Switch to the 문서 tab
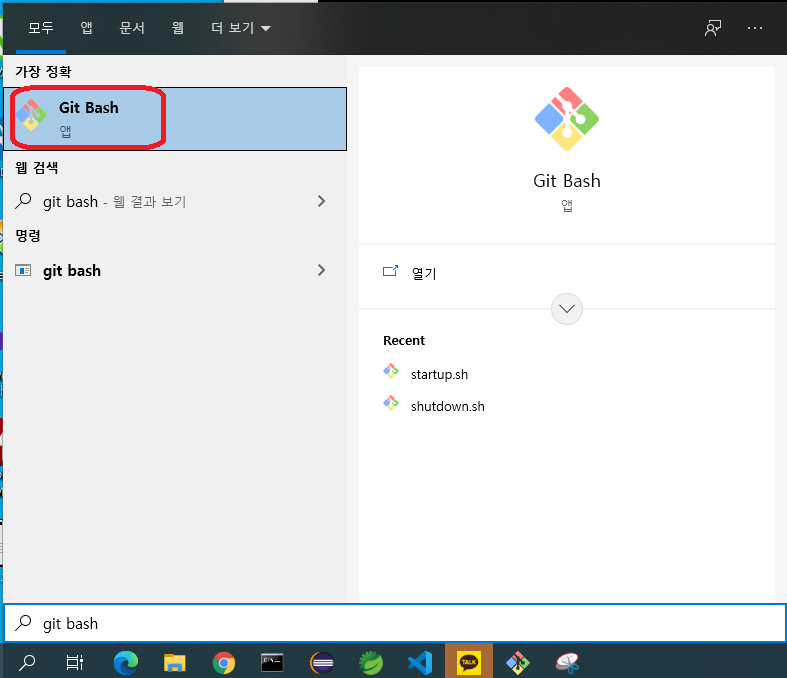The height and width of the screenshot is (678, 787). (x=132, y=28)
